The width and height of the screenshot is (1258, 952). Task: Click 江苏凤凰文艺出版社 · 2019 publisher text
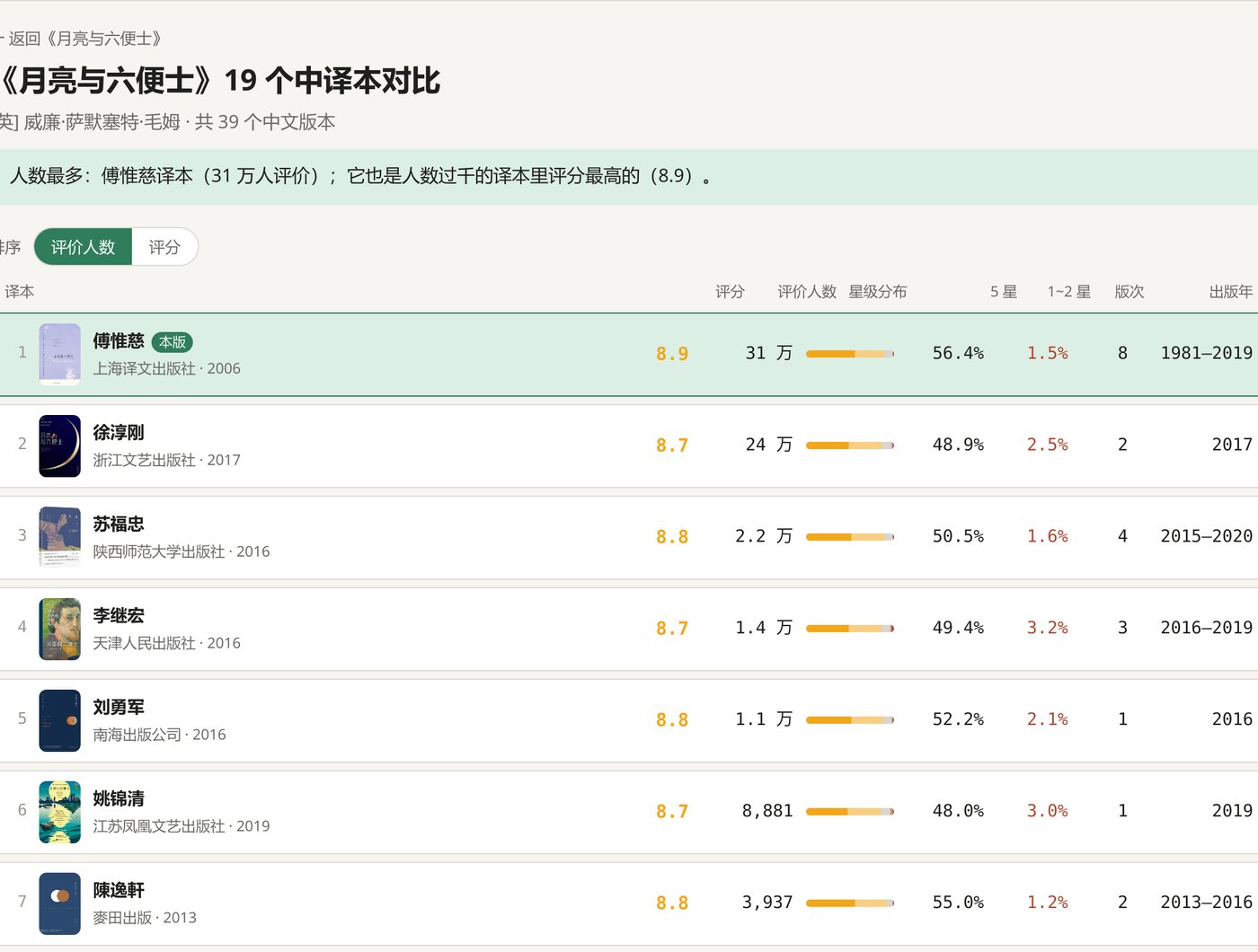tap(182, 826)
